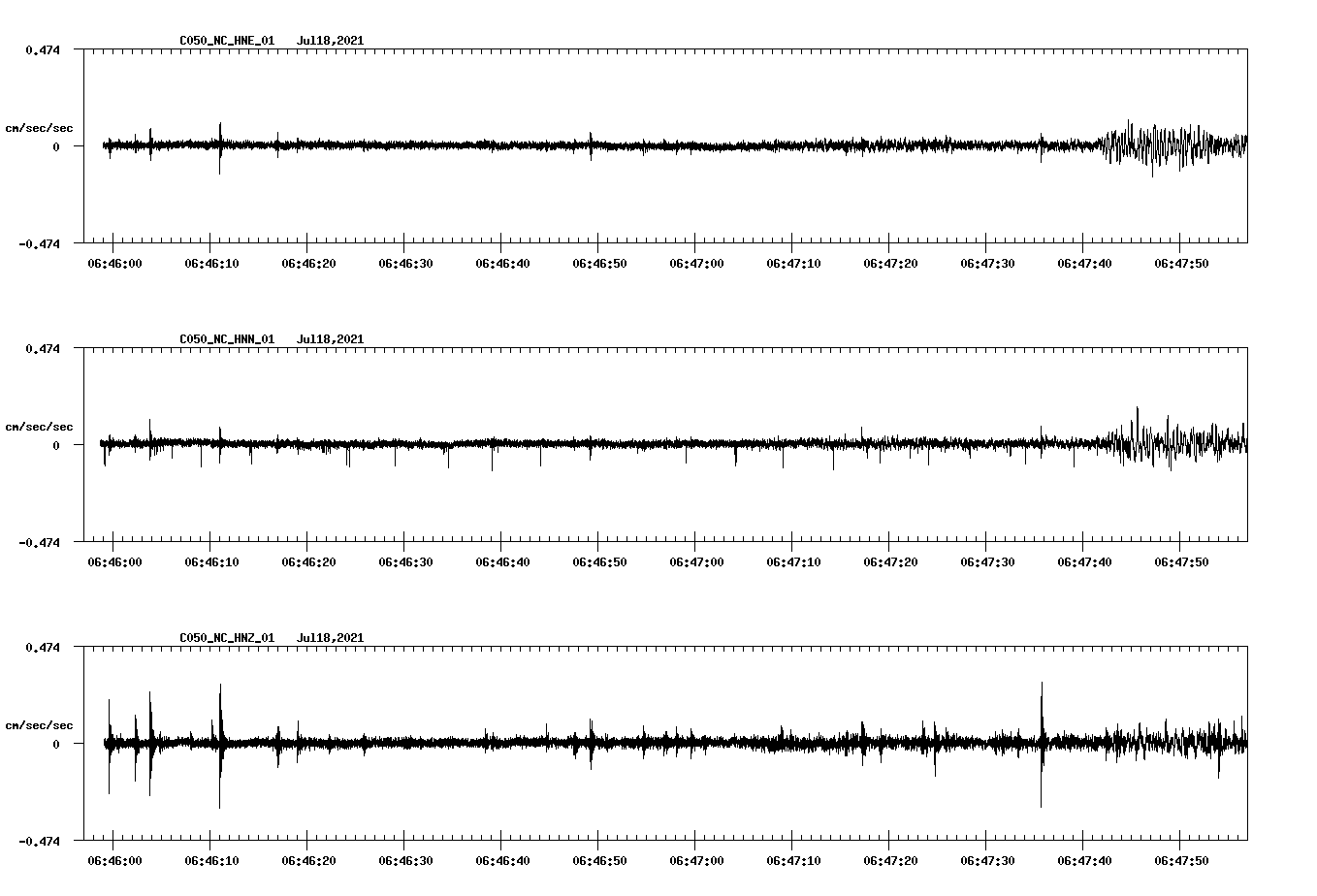The image size is (1317, 896).
Task: Click the 06:47:20 time label under HNE plot
Action: (890, 264)
